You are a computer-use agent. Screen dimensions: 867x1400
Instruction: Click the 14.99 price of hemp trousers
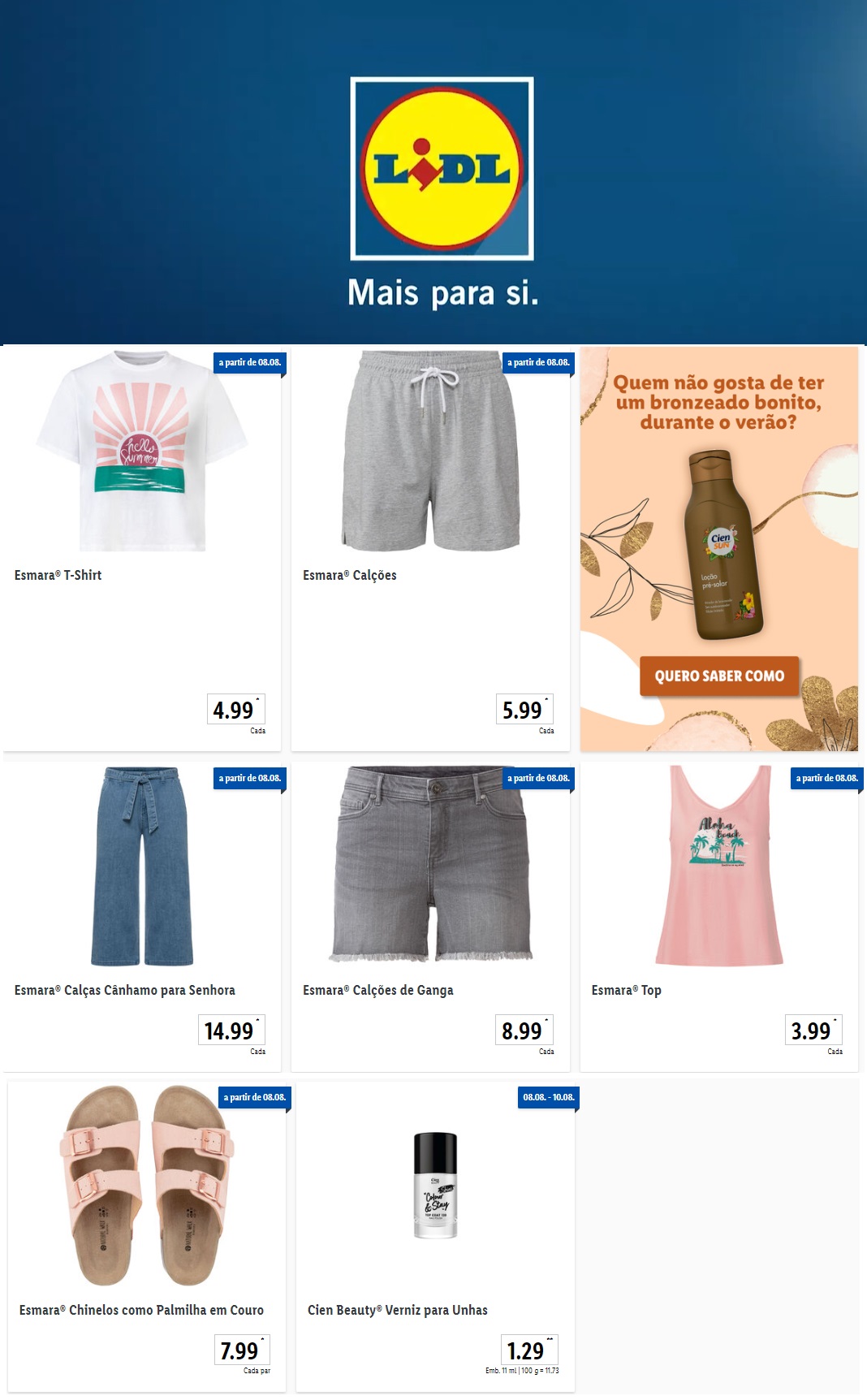[x=231, y=1030]
